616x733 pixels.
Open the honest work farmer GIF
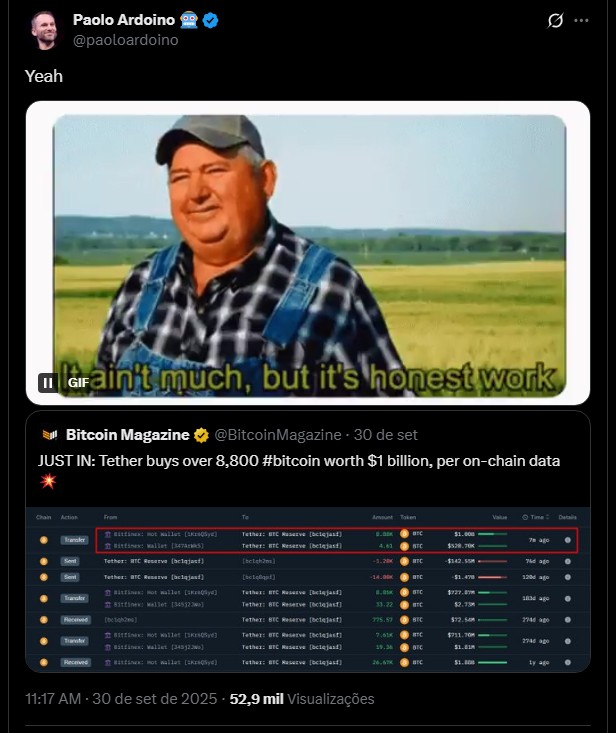pos(308,253)
